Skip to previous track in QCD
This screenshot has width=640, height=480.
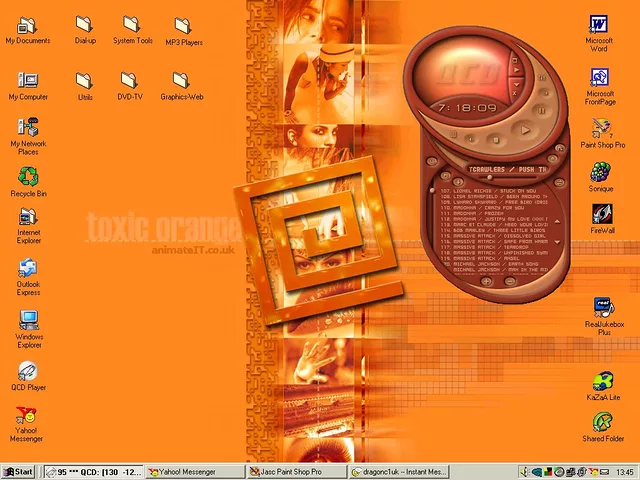[x=470, y=140]
